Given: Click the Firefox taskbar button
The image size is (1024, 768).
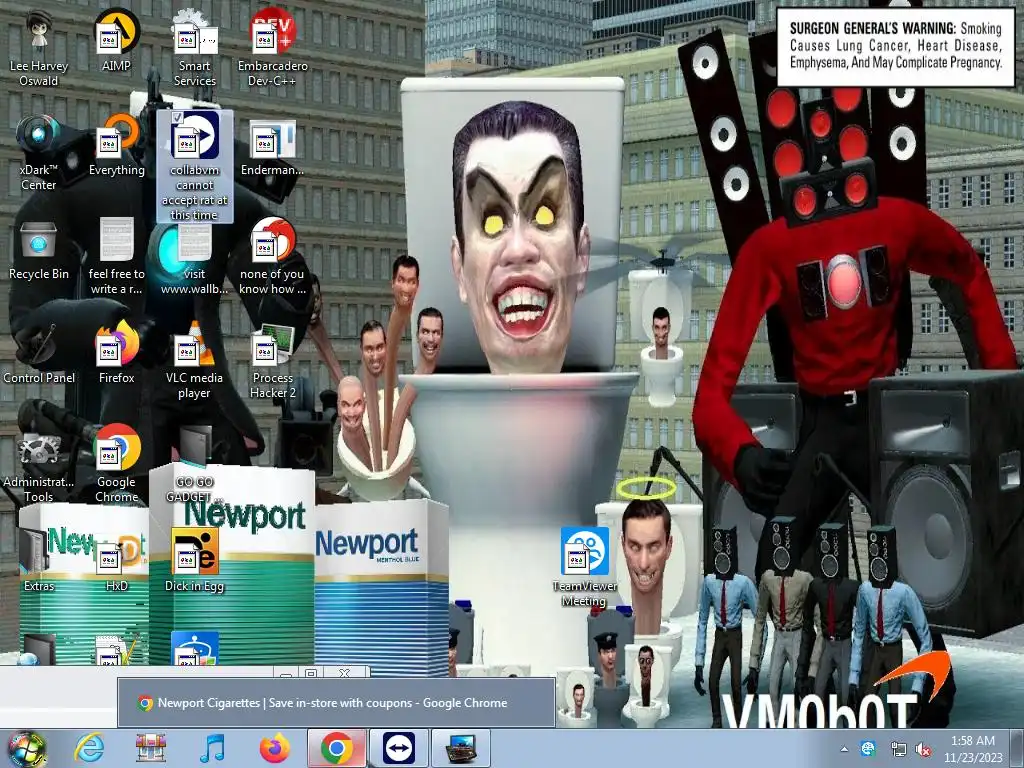Looking at the screenshot, I should [275, 748].
